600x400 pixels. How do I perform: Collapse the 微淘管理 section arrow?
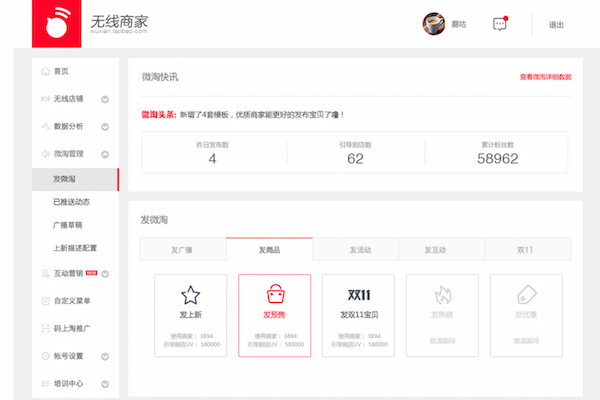click(x=105, y=155)
